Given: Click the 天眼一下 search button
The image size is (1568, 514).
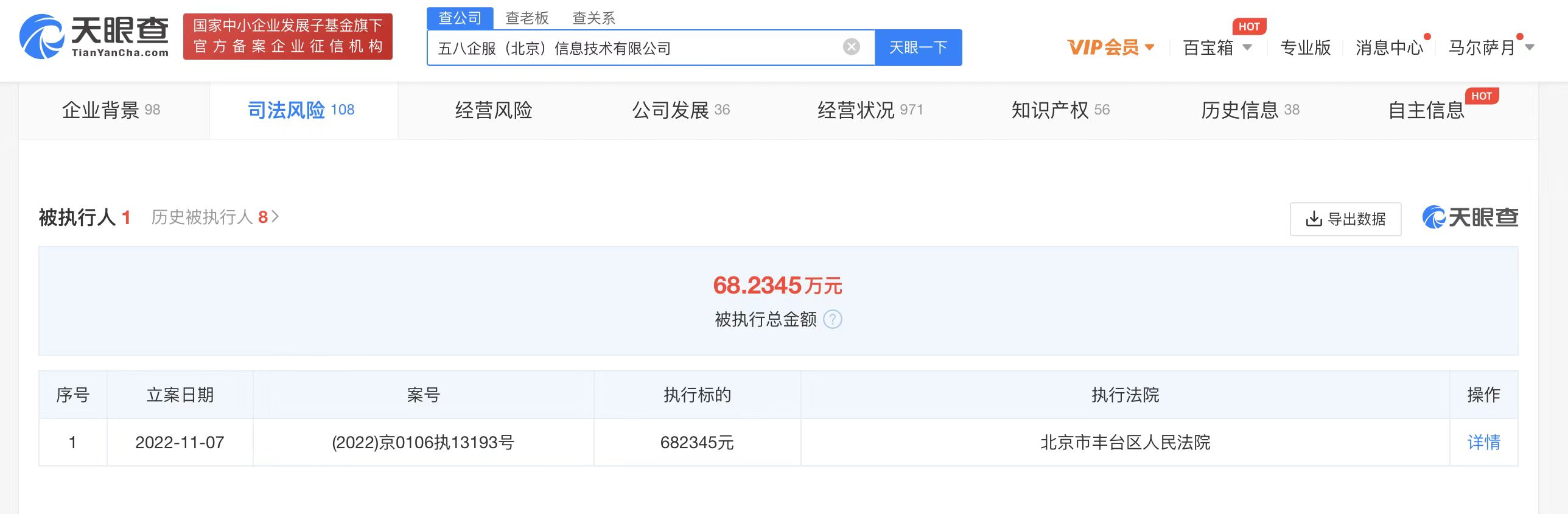Looking at the screenshot, I should tap(918, 47).
